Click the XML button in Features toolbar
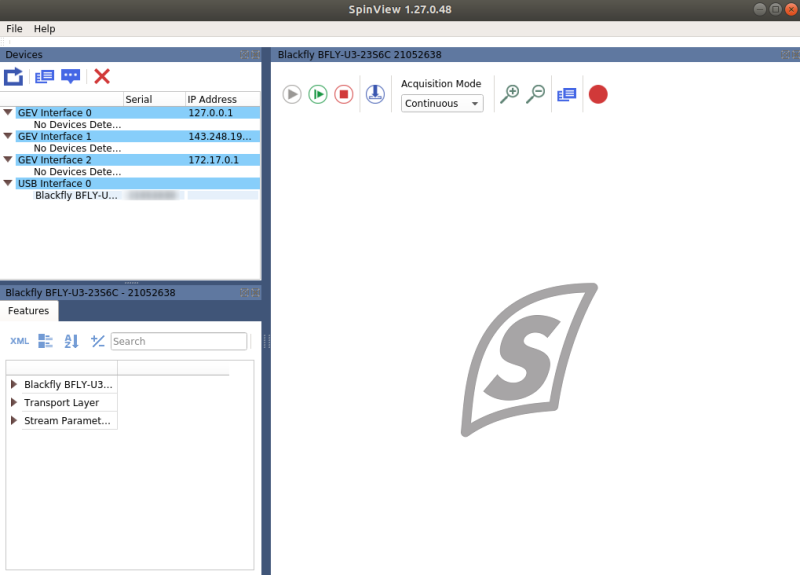 19,341
